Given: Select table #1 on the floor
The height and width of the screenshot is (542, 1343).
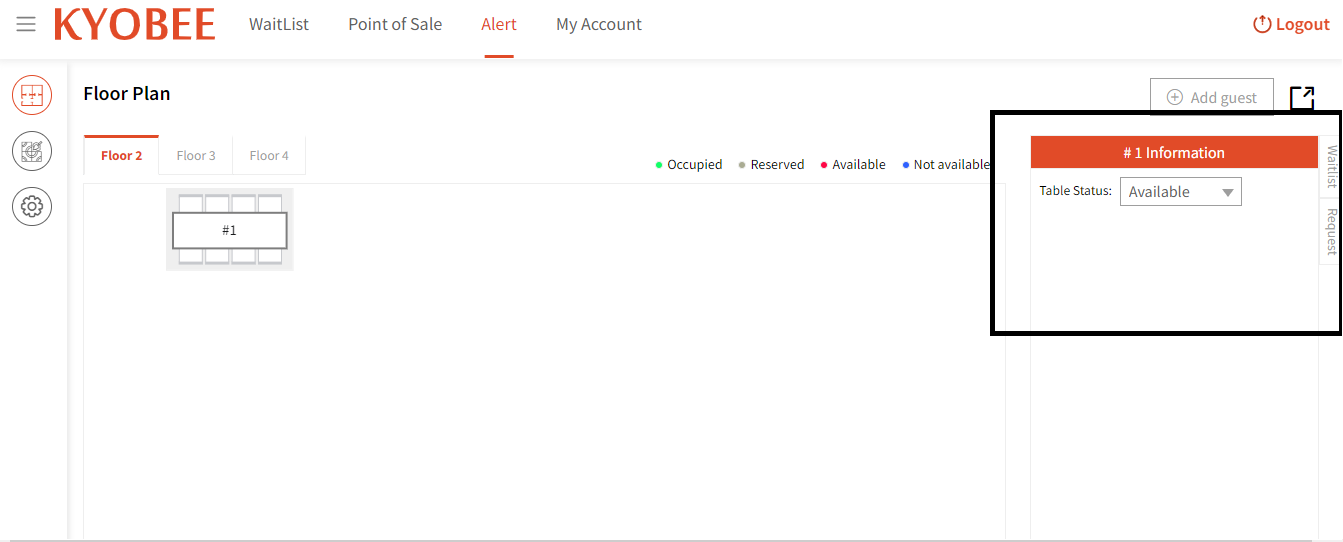Looking at the screenshot, I should tap(230, 230).
